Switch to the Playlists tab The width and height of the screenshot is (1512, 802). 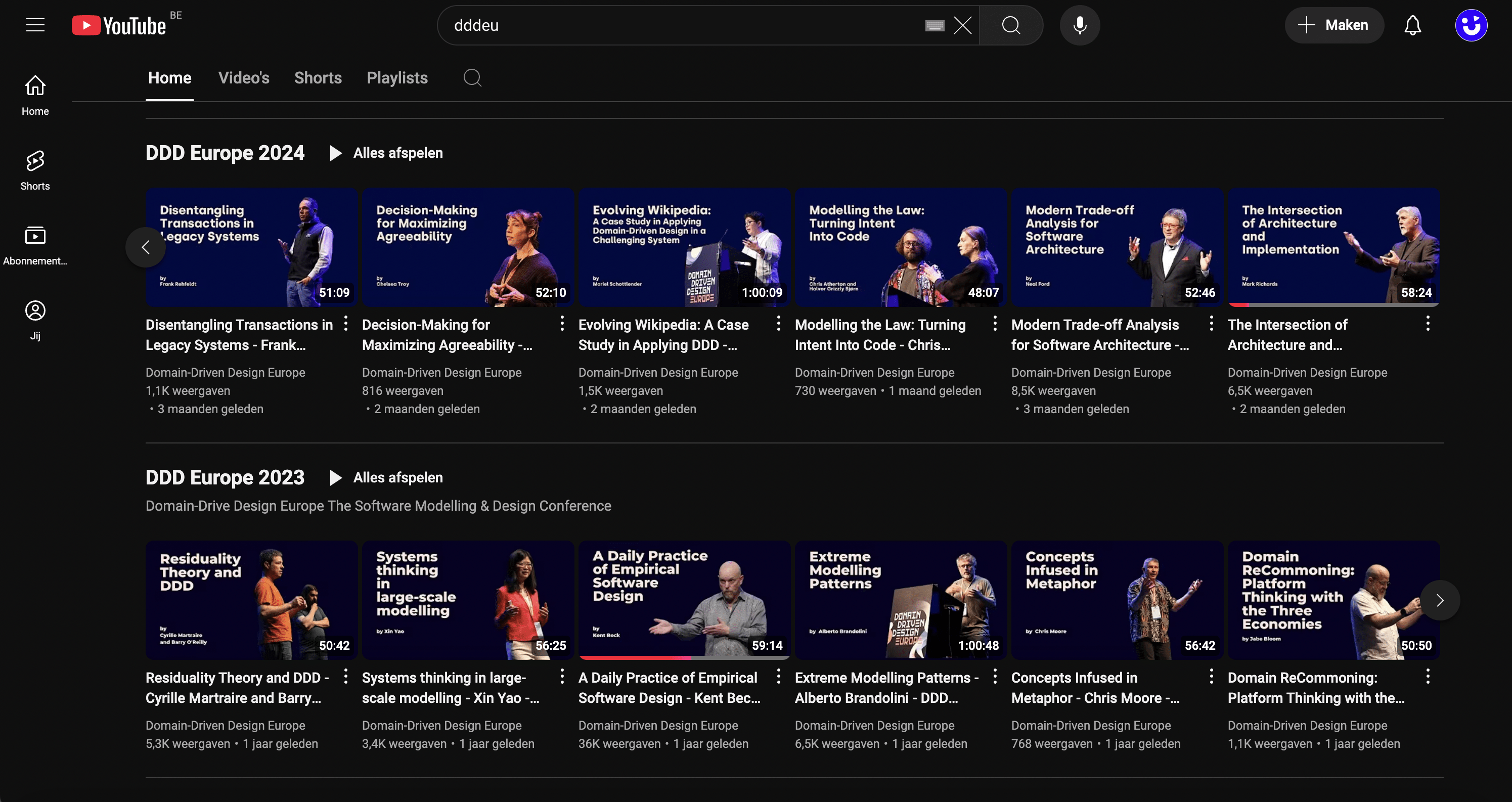(x=397, y=77)
